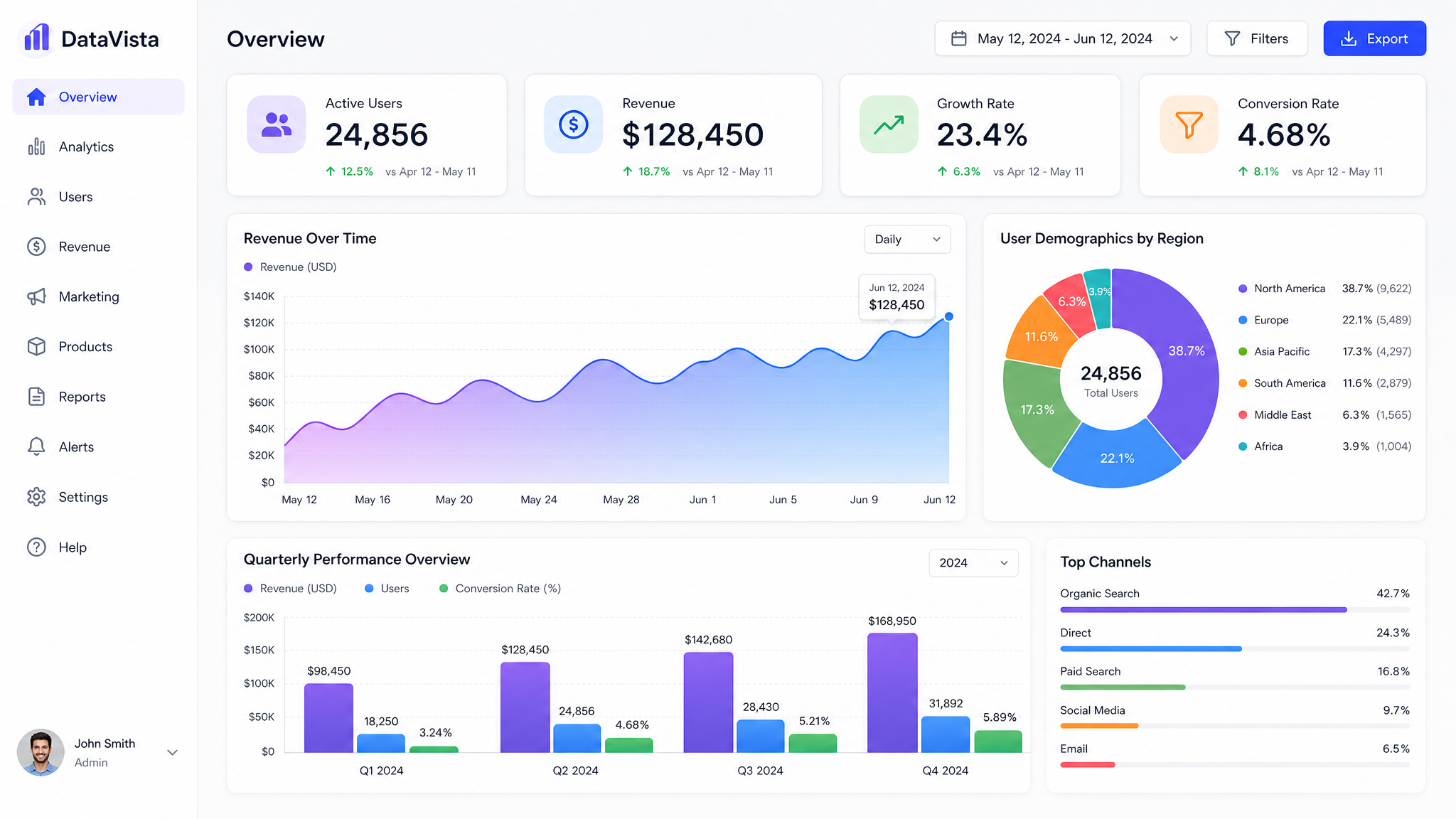Click the Middle East legend color dot
Image resolution: width=1456 pixels, height=819 pixels.
(1243, 414)
